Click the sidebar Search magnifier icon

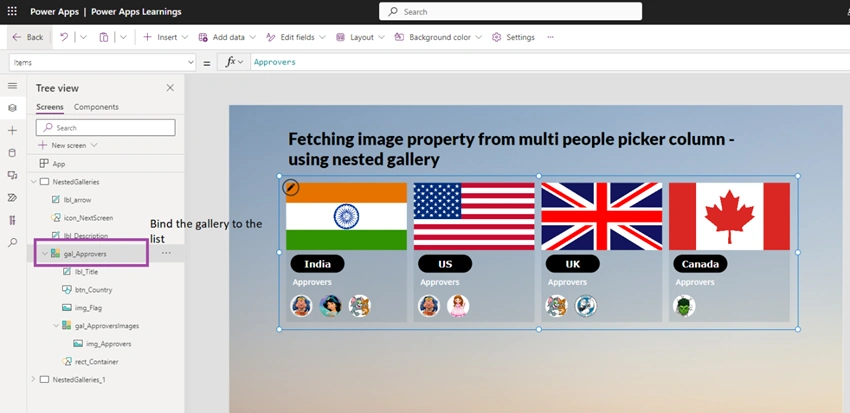12,242
